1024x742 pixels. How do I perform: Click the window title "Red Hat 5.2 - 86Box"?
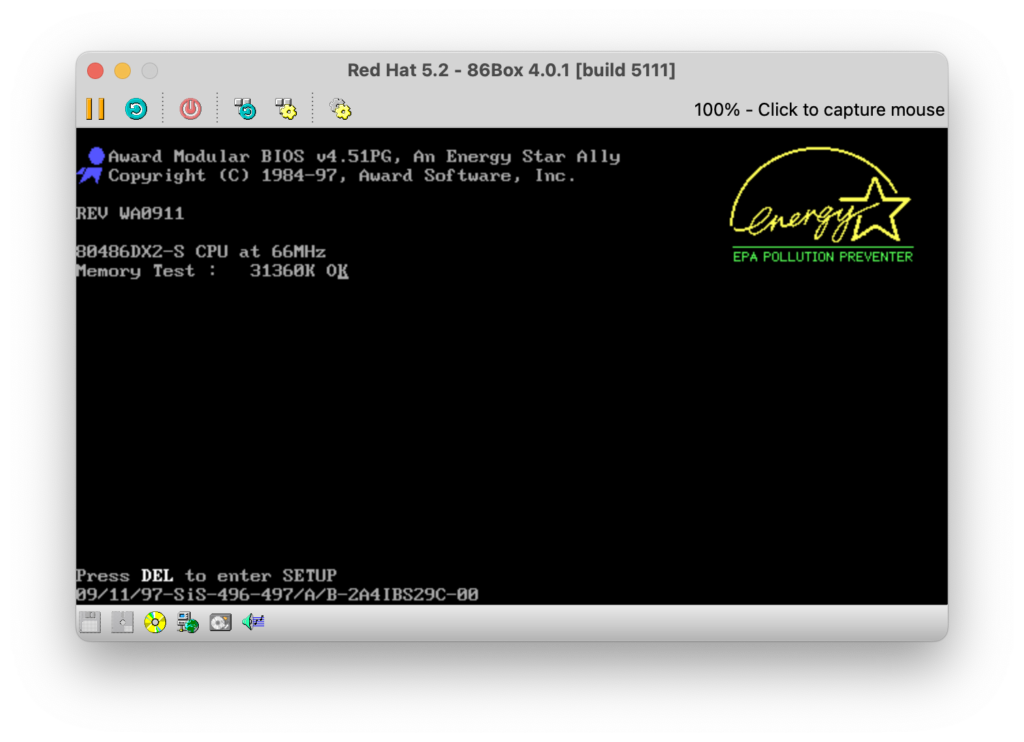511,70
